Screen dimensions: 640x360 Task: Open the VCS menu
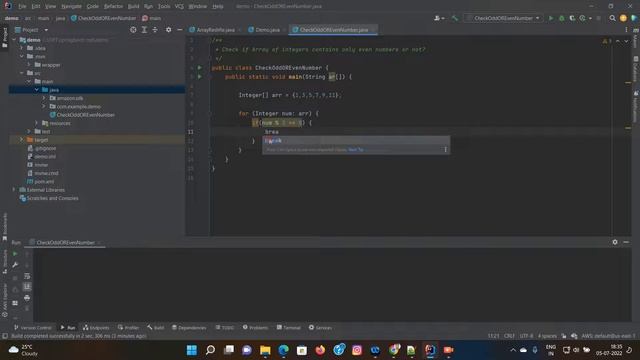pos(179,7)
